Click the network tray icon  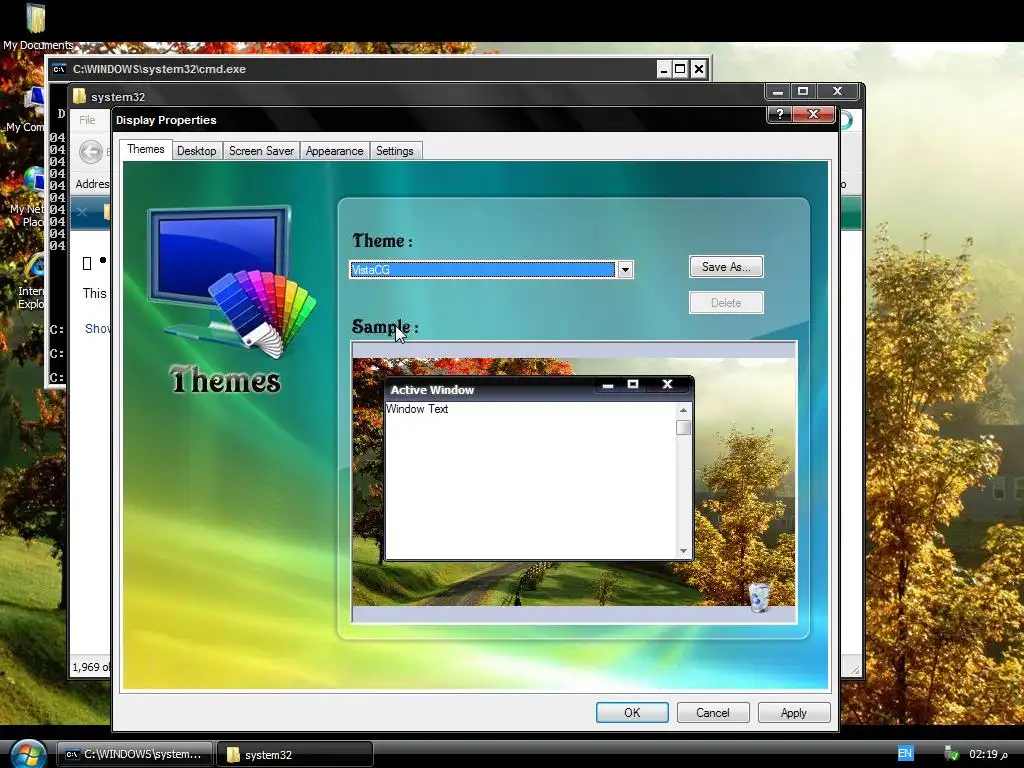point(951,754)
